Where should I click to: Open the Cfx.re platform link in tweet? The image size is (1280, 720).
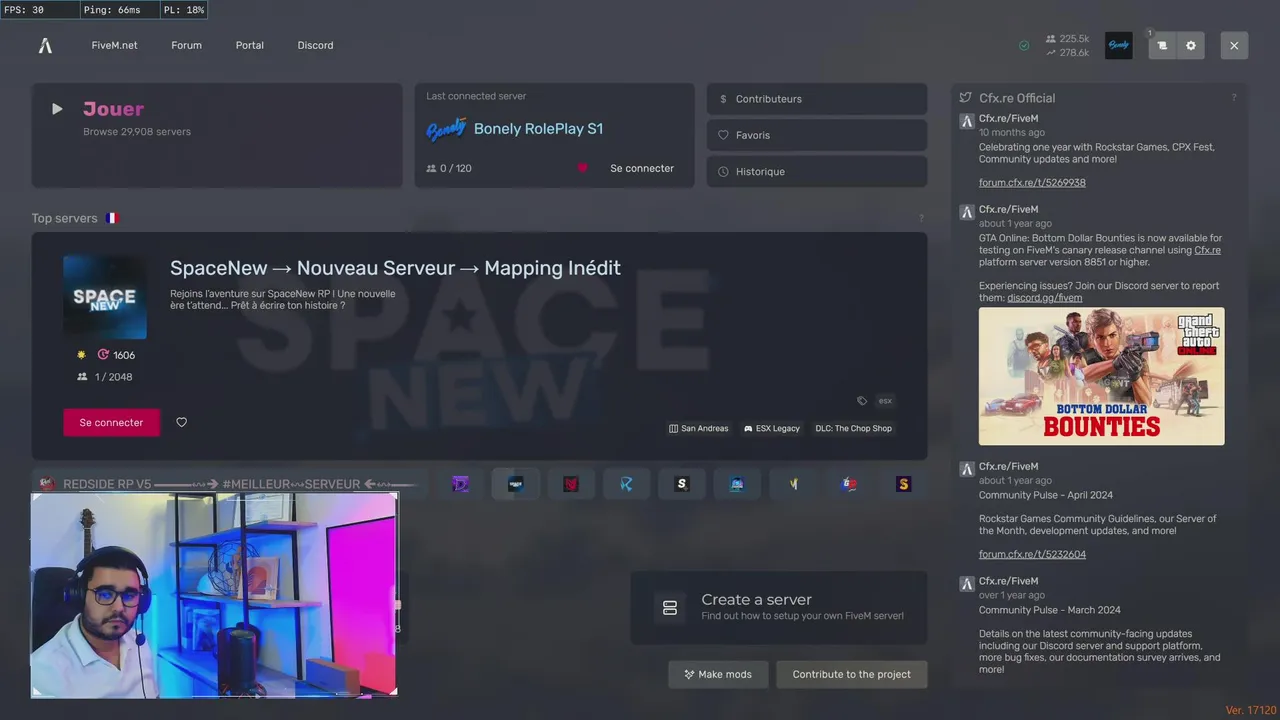(1207, 250)
